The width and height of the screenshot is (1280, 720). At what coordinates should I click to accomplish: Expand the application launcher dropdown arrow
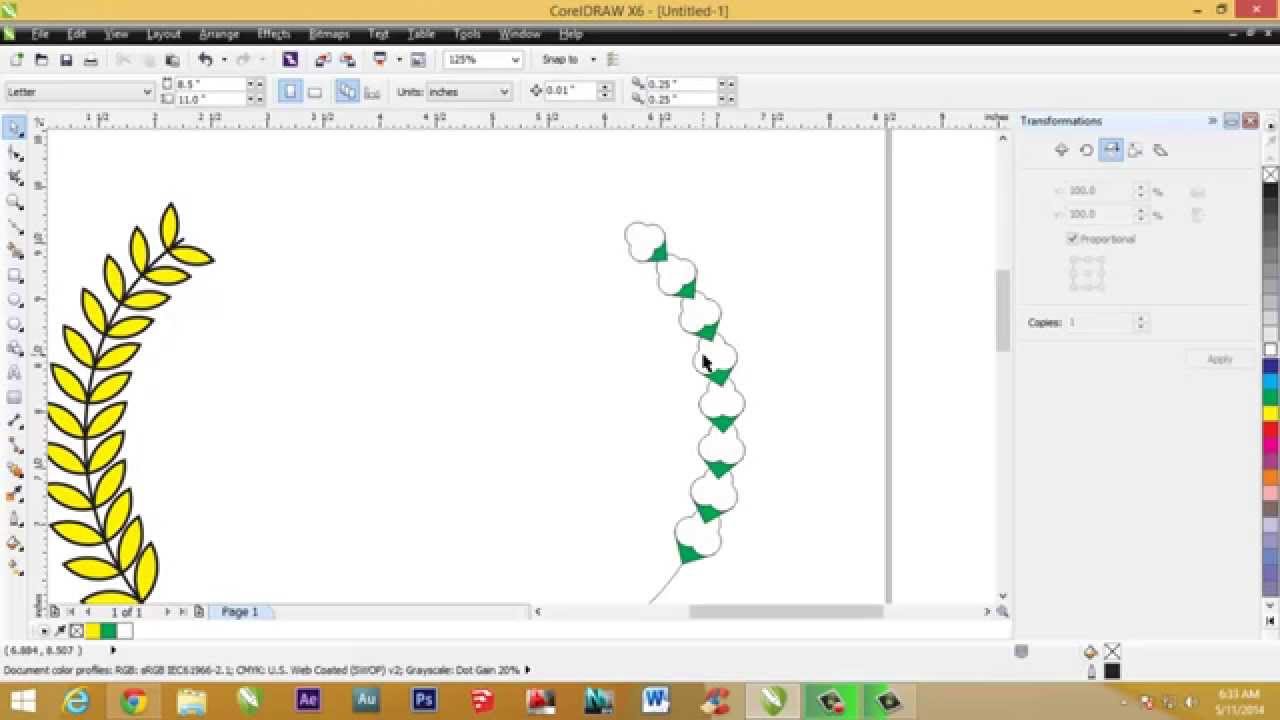[399, 60]
